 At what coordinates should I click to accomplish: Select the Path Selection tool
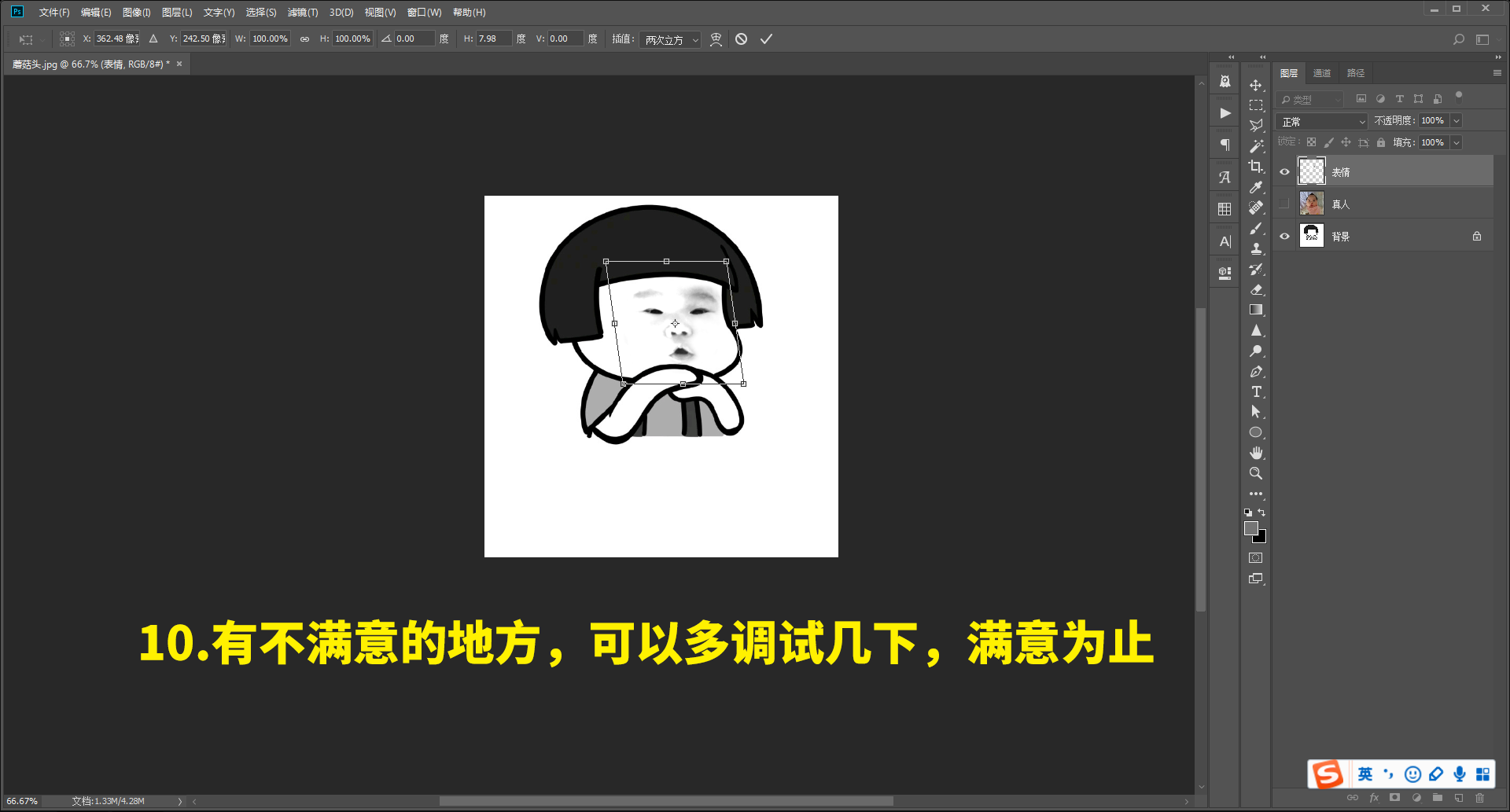[1256, 412]
